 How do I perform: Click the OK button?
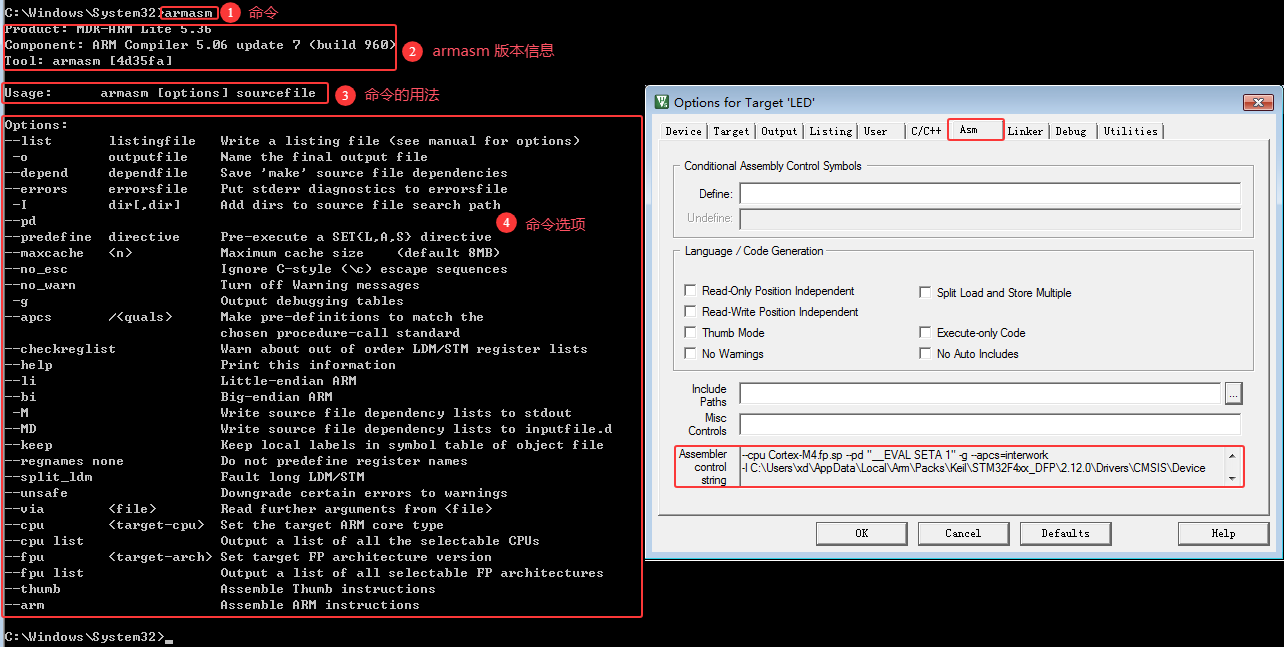861,533
